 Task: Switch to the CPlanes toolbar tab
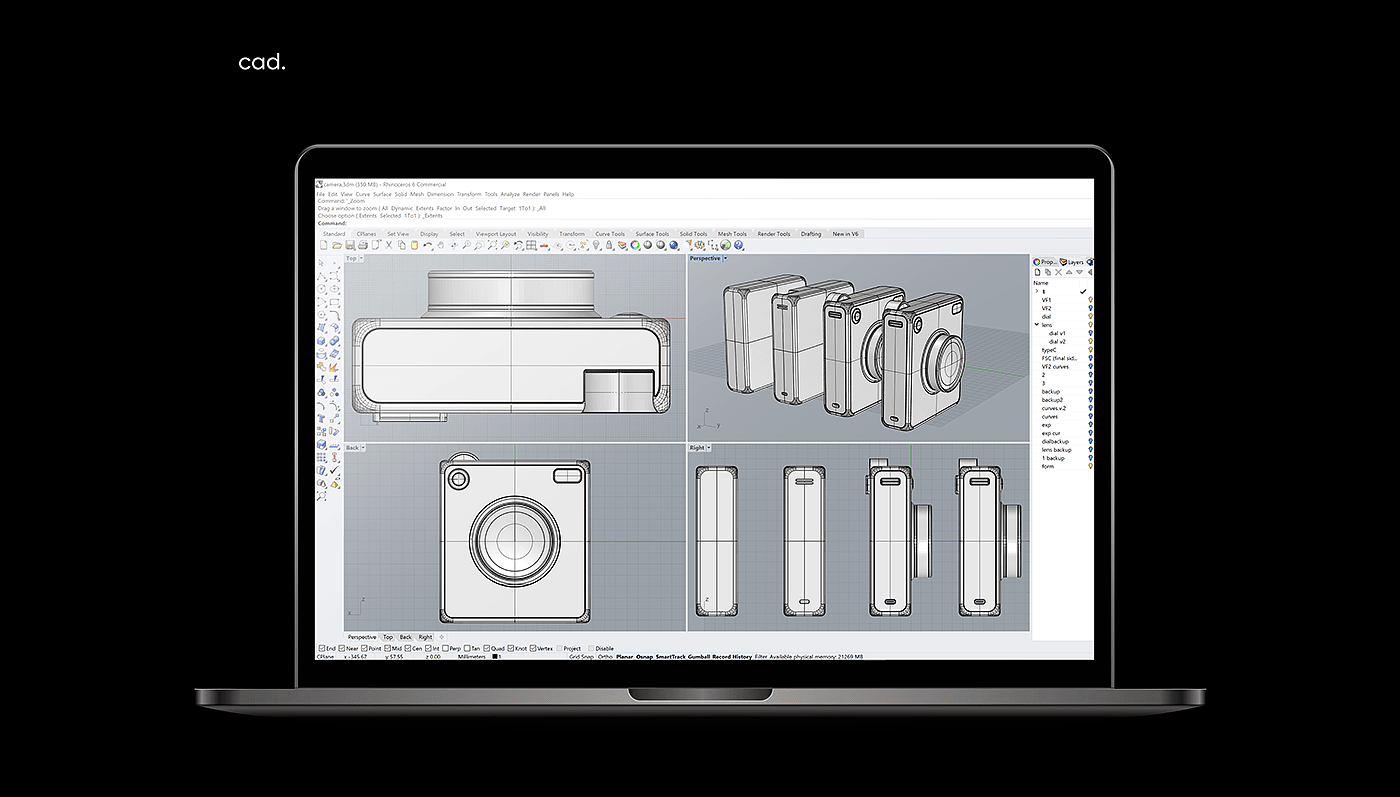(x=366, y=234)
